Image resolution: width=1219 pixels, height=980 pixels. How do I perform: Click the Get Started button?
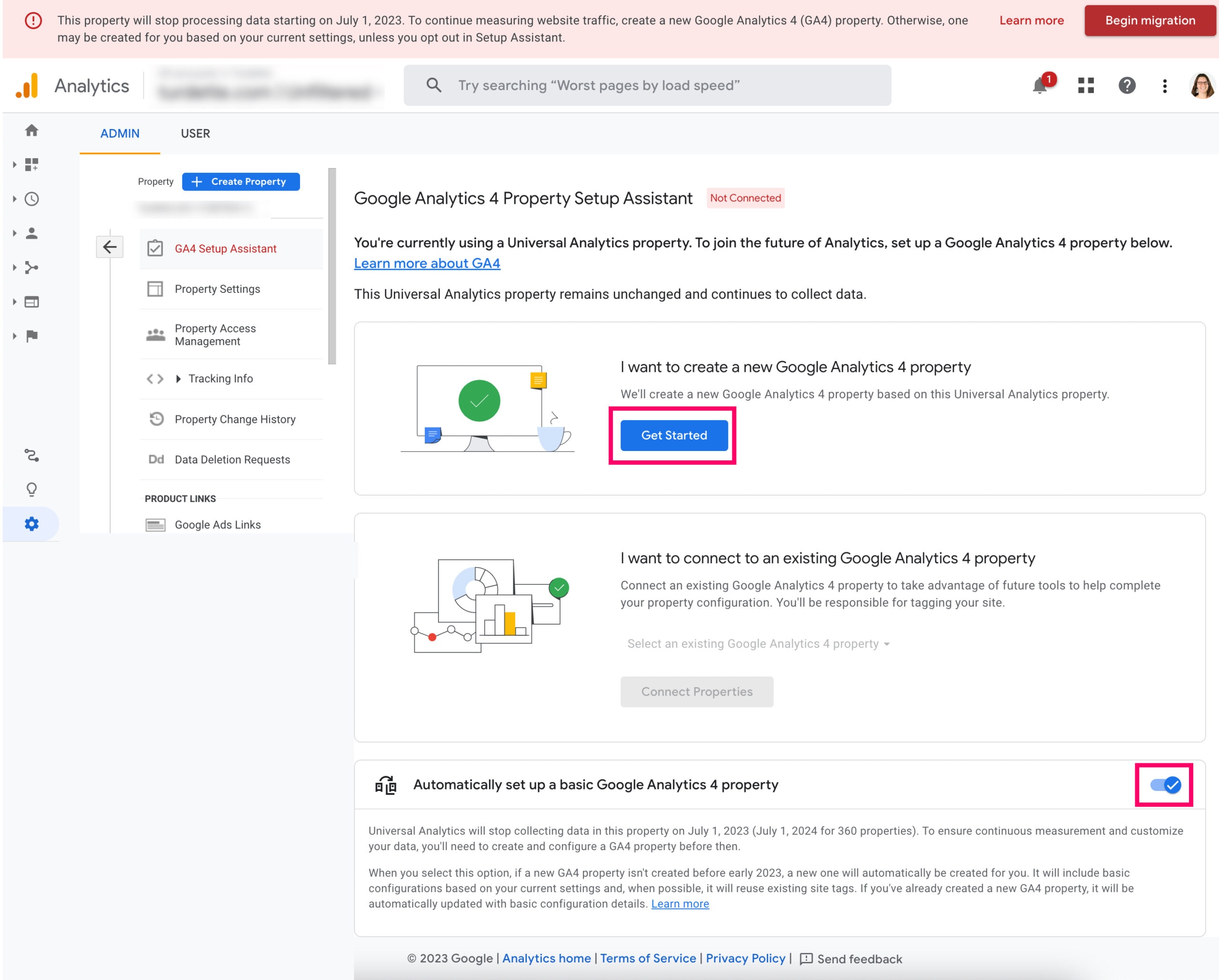coord(674,435)
